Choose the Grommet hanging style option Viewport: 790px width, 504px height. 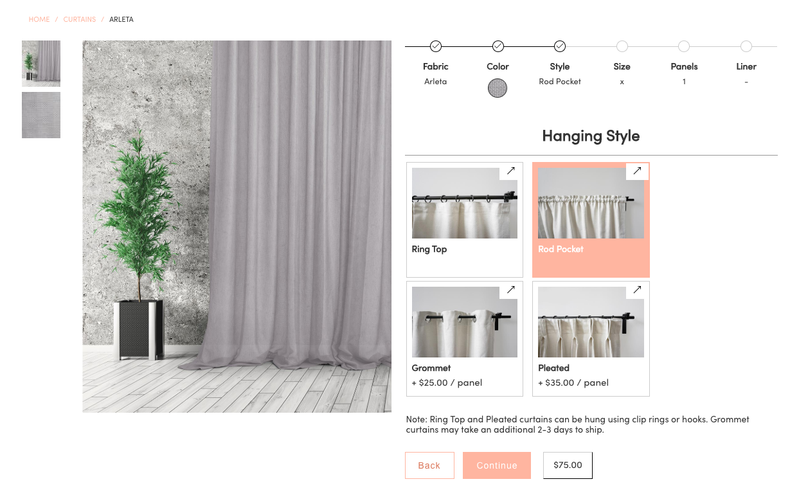(x=465, y=339)
